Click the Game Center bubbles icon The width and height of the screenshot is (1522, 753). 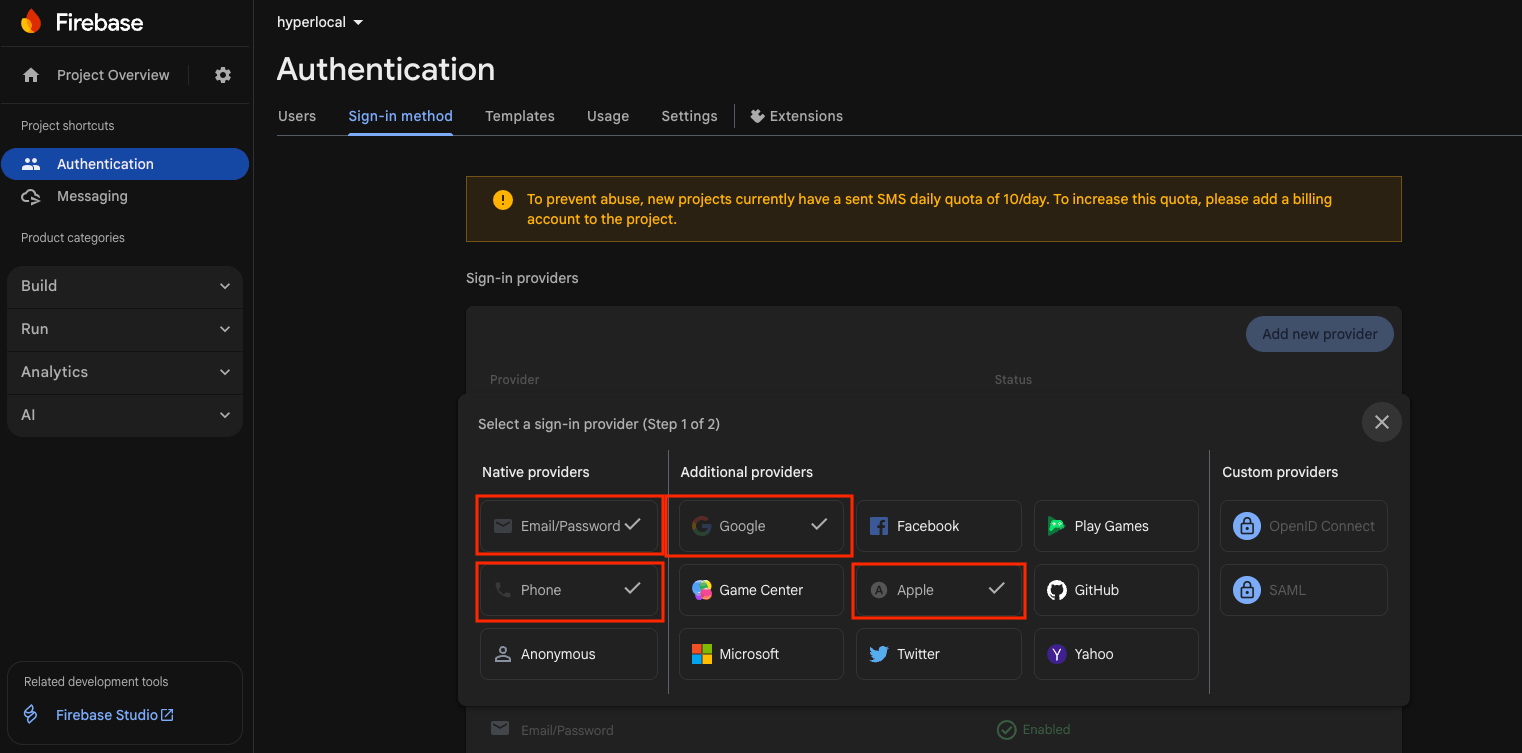(702, 590)
